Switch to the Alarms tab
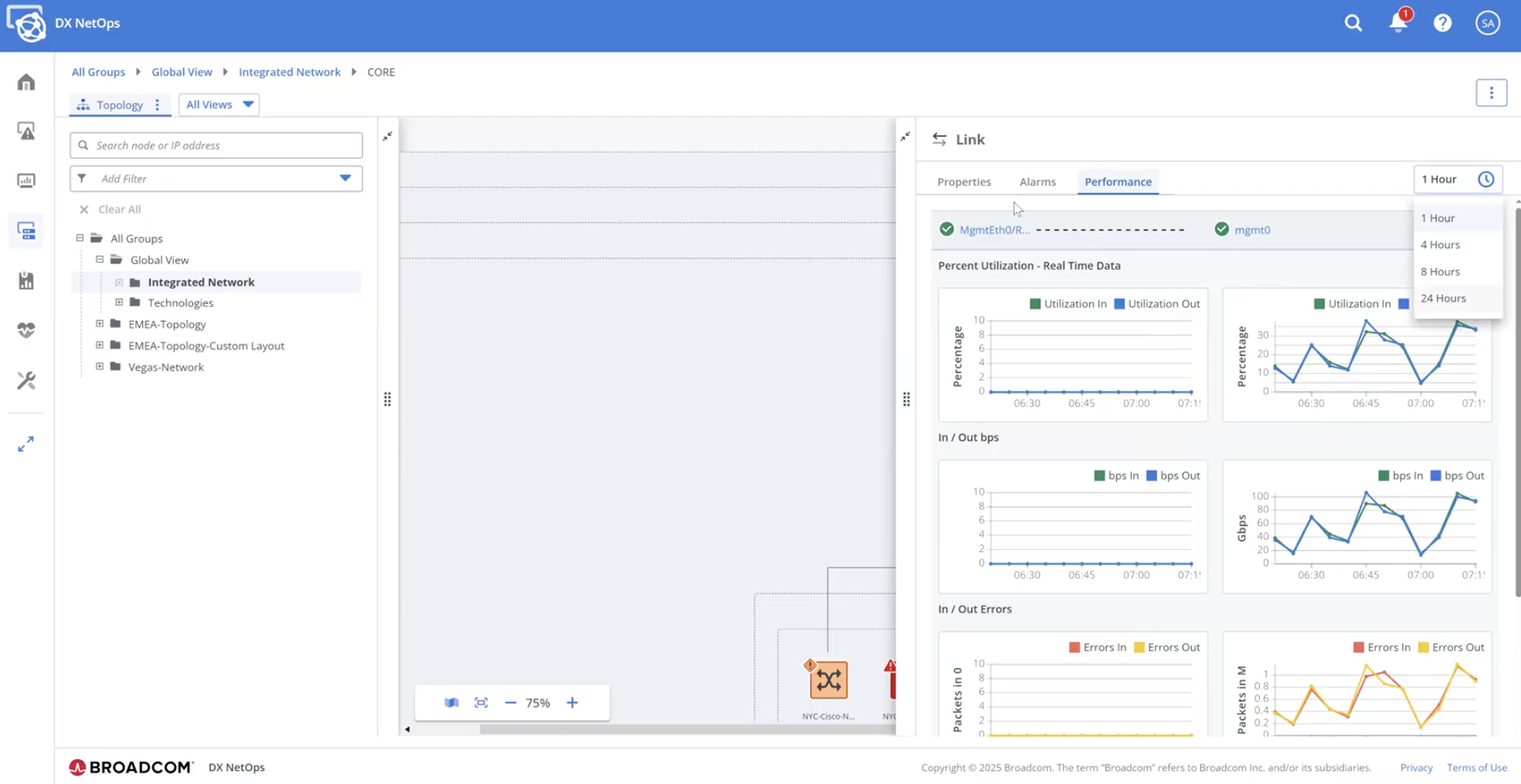This screenshot has width=1521, height=784. 1037,182
